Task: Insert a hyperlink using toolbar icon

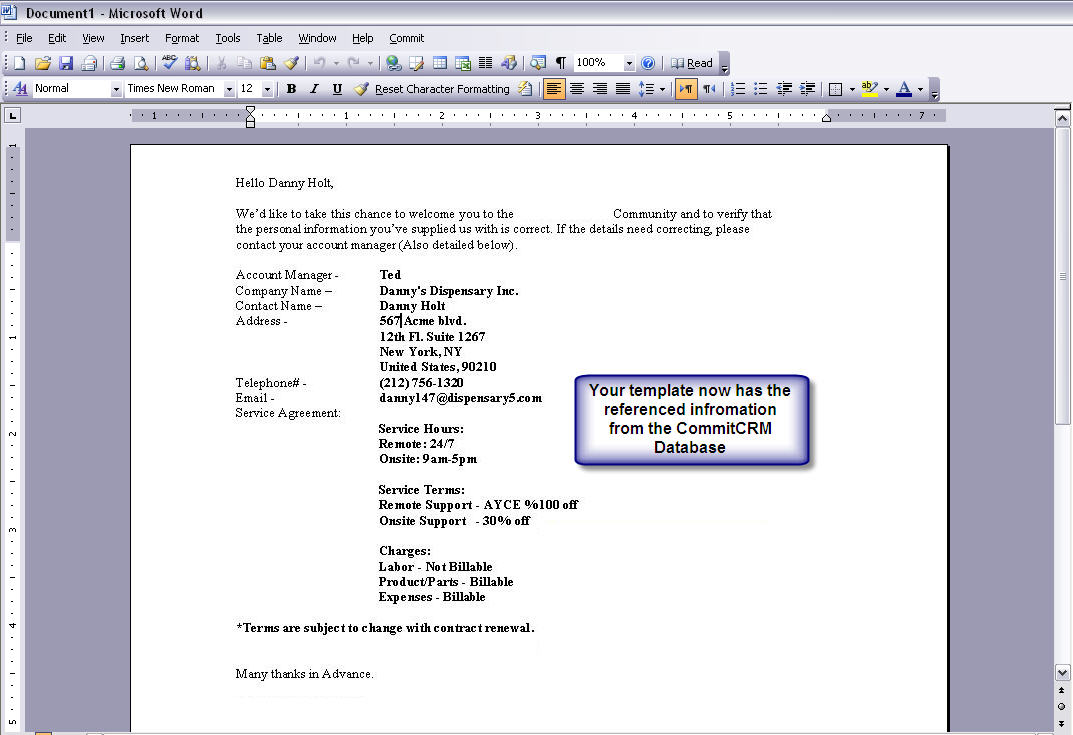Action: [x=393, y=63]
